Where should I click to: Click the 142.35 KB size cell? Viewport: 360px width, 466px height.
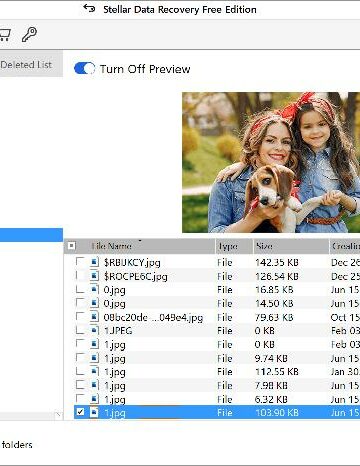point(277,262)
